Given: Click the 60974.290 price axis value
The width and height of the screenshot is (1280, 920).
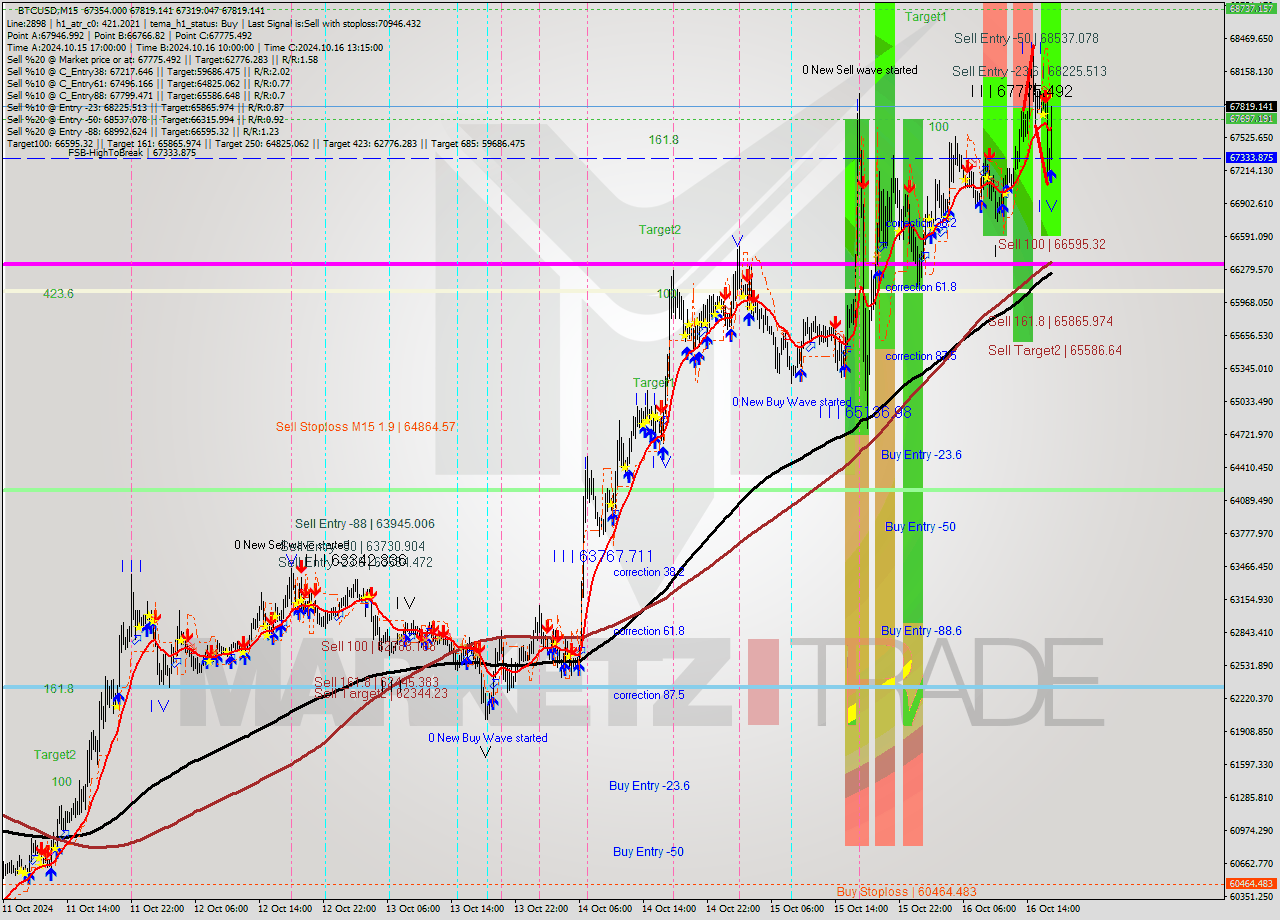Looking at the screenshot, I should click(x=1251, y=830).
